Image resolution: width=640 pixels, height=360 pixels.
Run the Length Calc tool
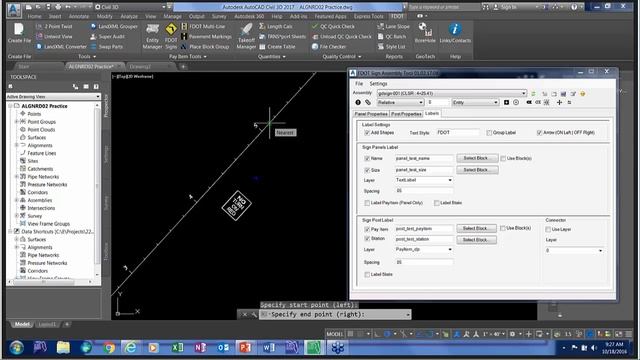point(276,26)
